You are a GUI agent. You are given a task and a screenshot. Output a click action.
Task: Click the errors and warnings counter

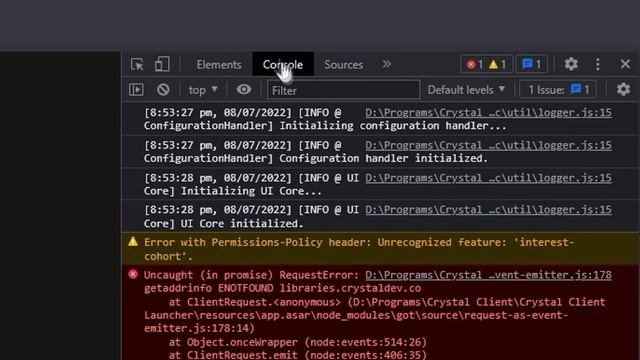coord(486,64)
